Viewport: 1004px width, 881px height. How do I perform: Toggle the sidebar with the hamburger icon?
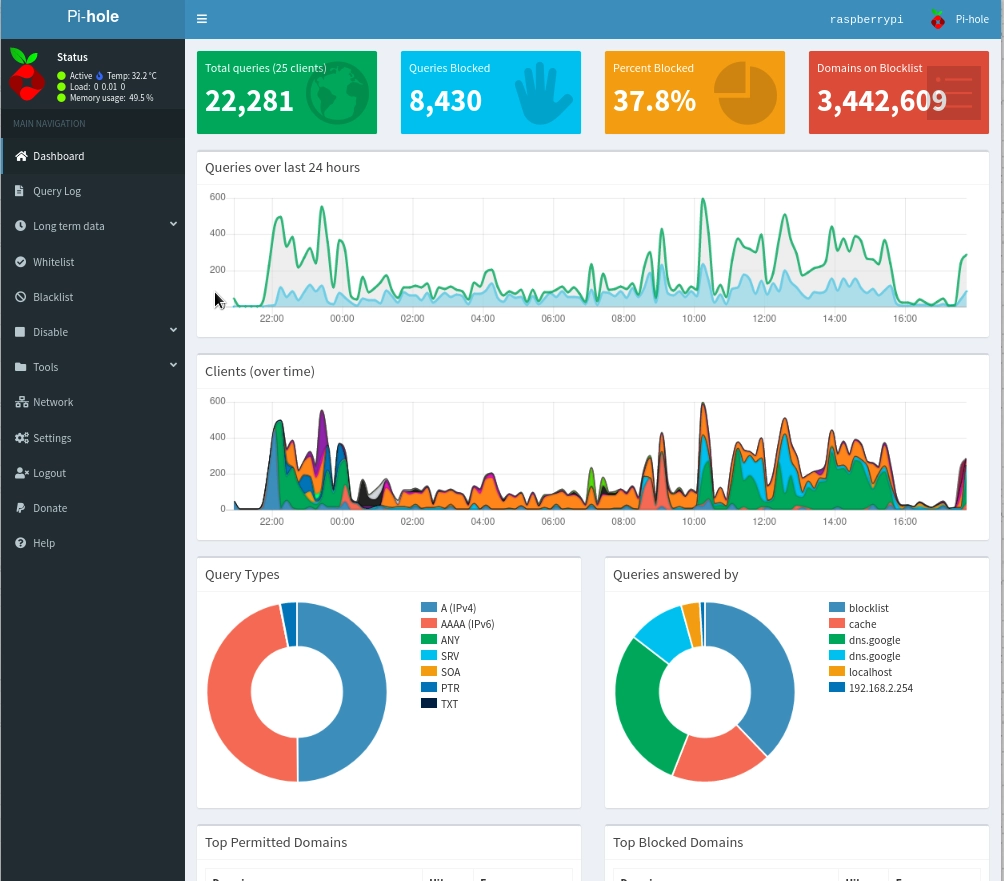click(x=201, y=18)
